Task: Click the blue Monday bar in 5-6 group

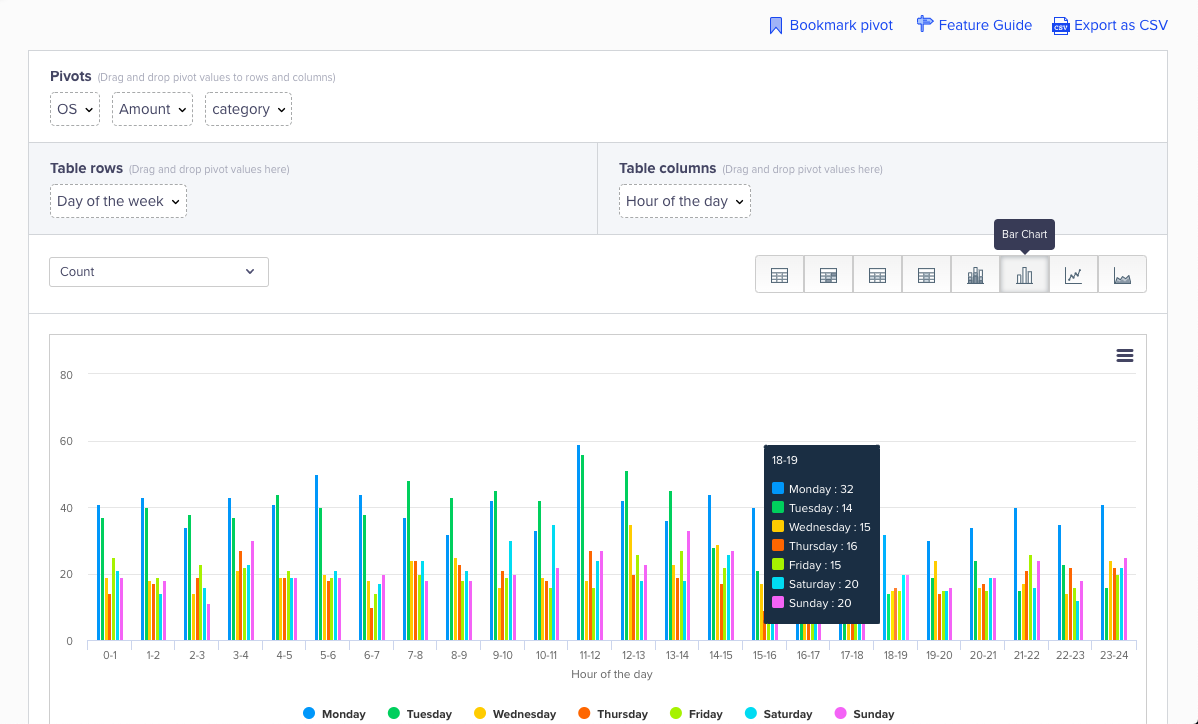Action: [x=316, y=558]
